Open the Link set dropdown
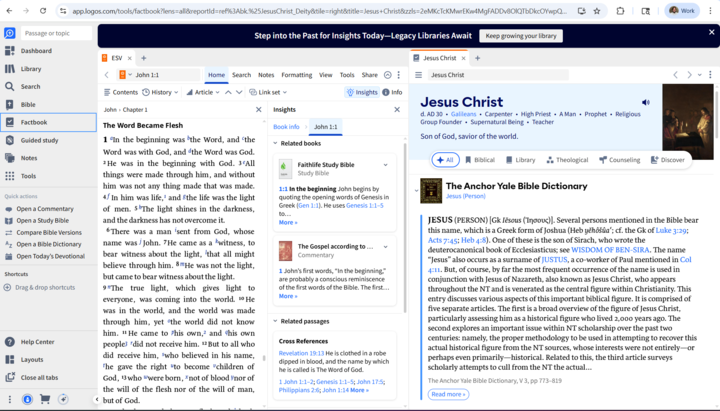The image size is (720, 411). (x=268, y=92)
